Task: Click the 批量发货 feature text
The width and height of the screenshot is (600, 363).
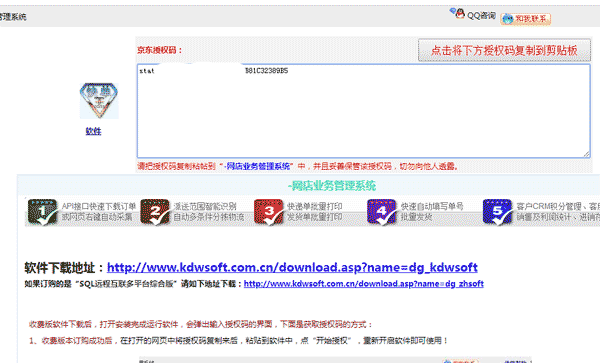Action: click(x=417, y=217)
